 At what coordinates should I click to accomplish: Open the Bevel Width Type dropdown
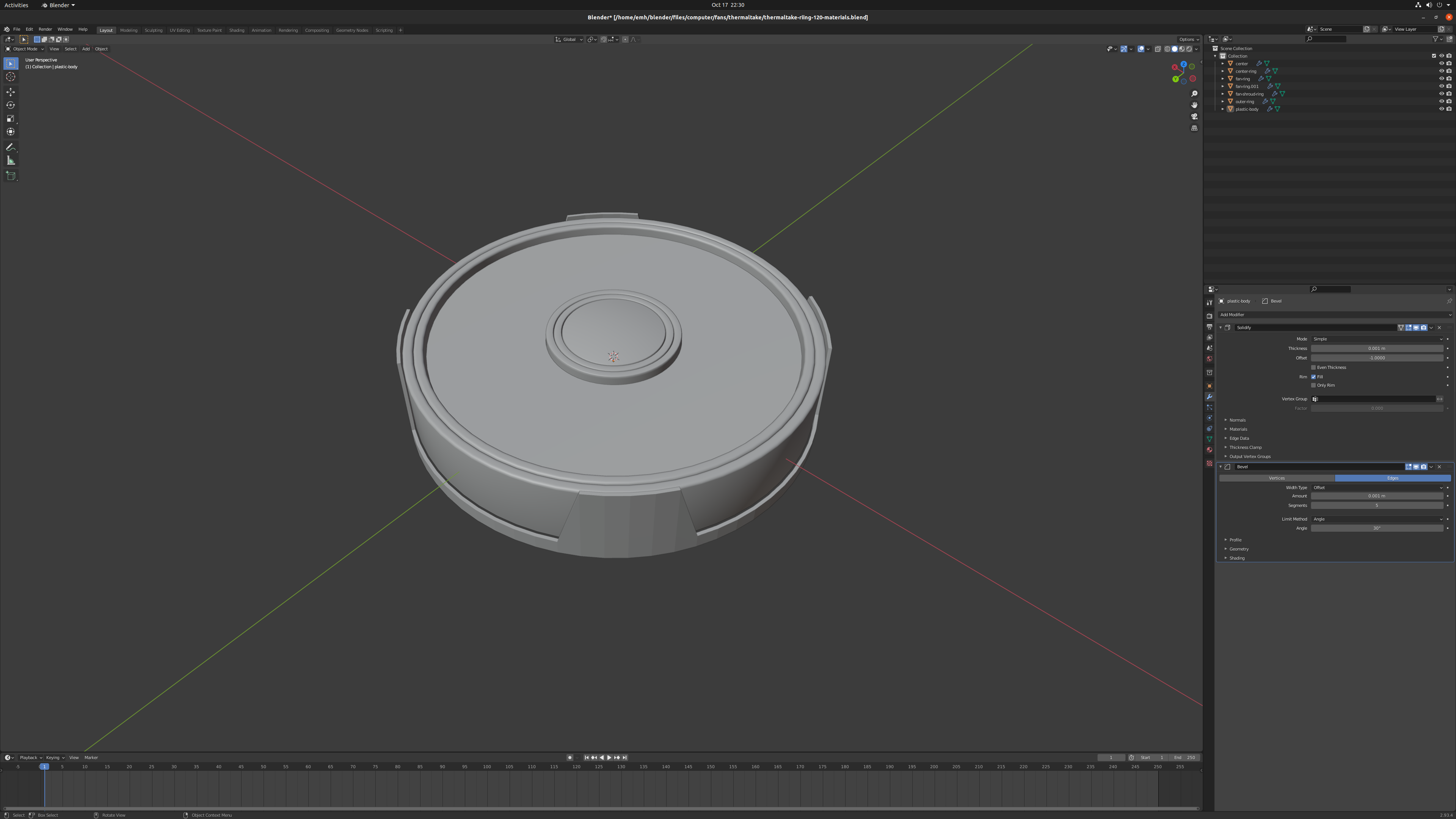(1378, 488)
